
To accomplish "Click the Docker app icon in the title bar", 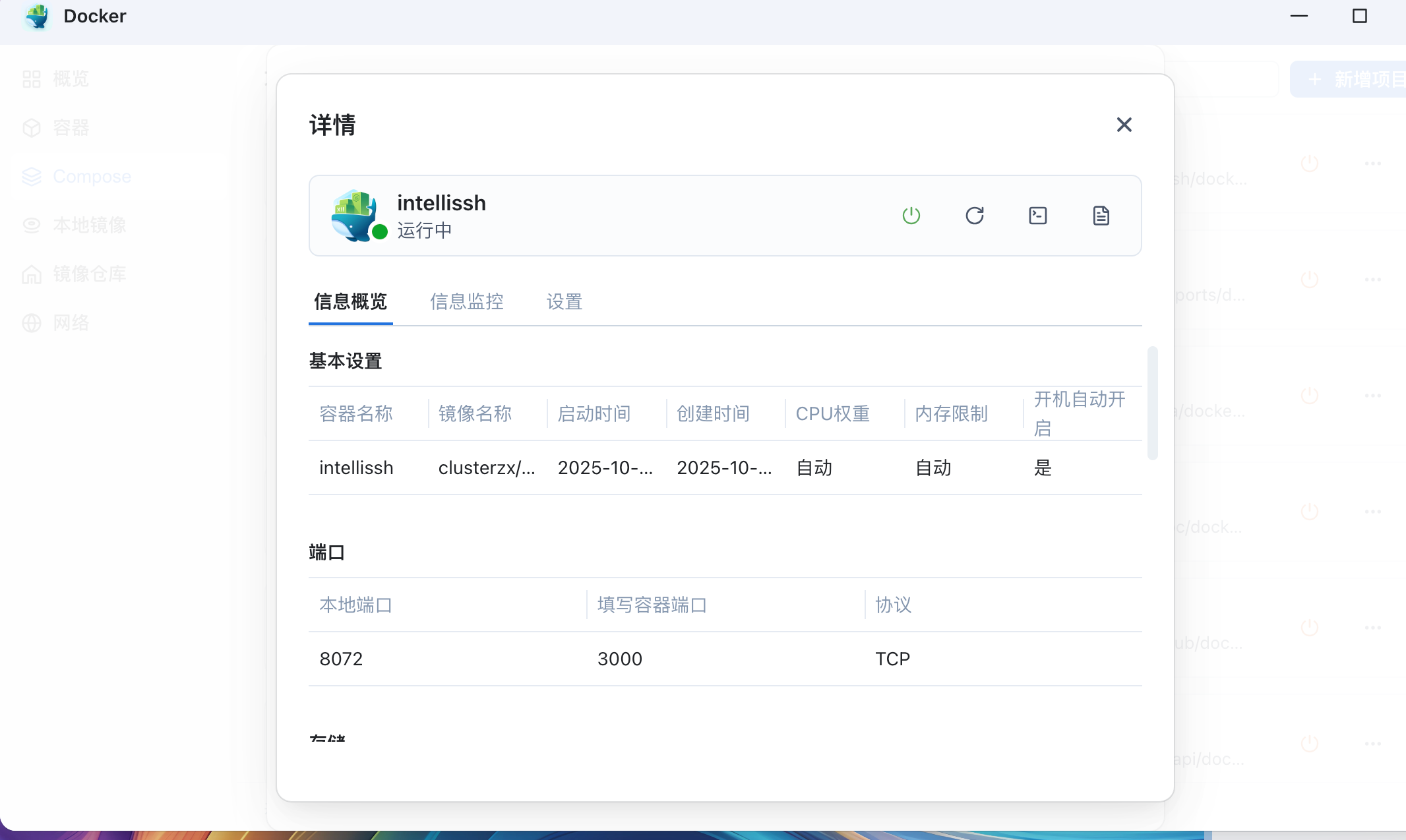I will 38,16.
